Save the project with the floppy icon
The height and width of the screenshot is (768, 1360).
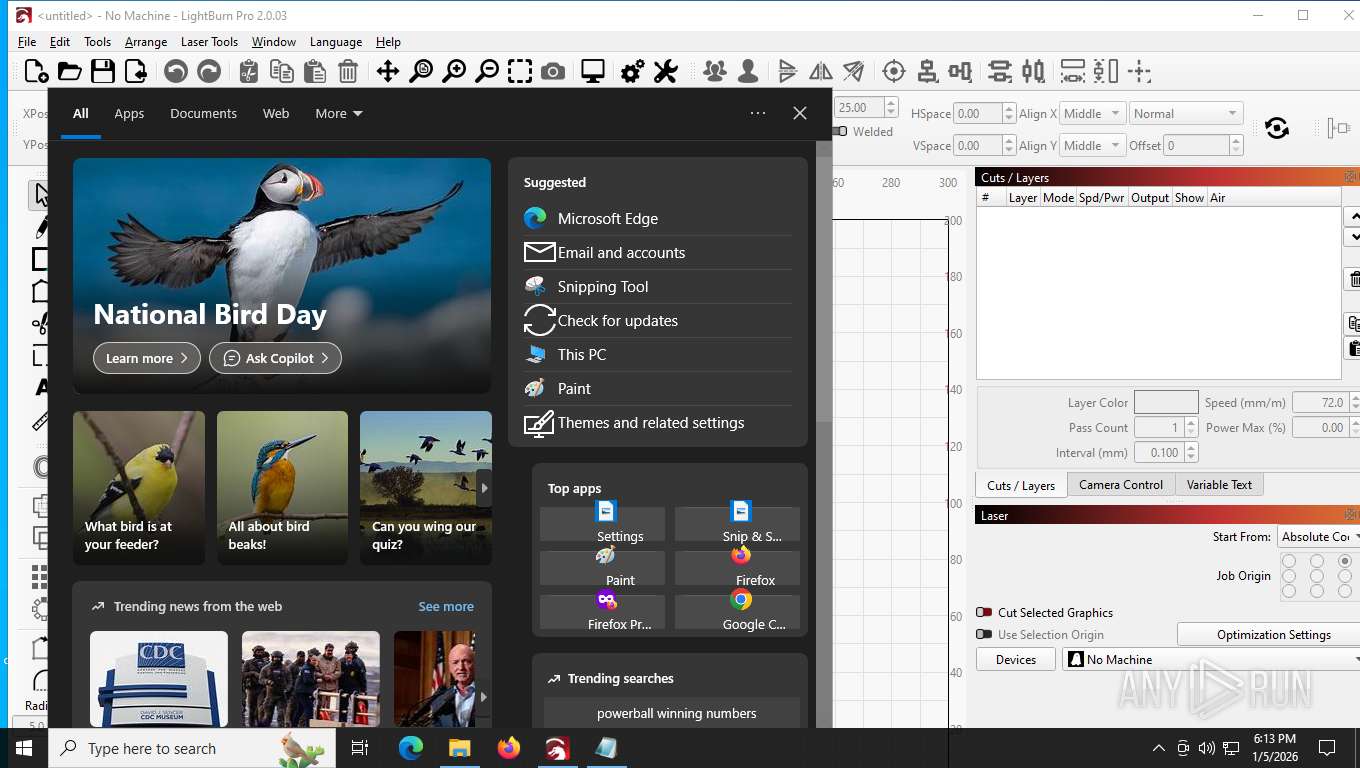[102, 71]
